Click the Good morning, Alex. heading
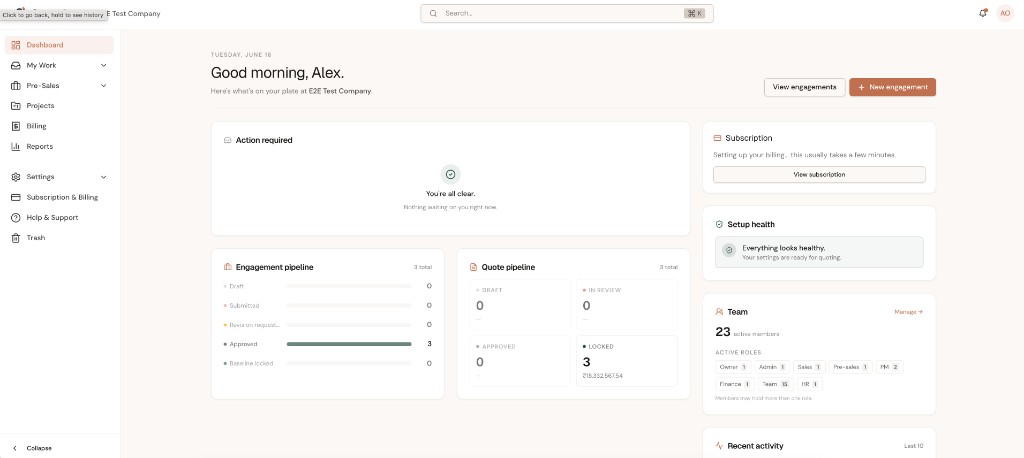Image resolution: width=1024 pixels, height=458 pixels. [x=278, y=73]
